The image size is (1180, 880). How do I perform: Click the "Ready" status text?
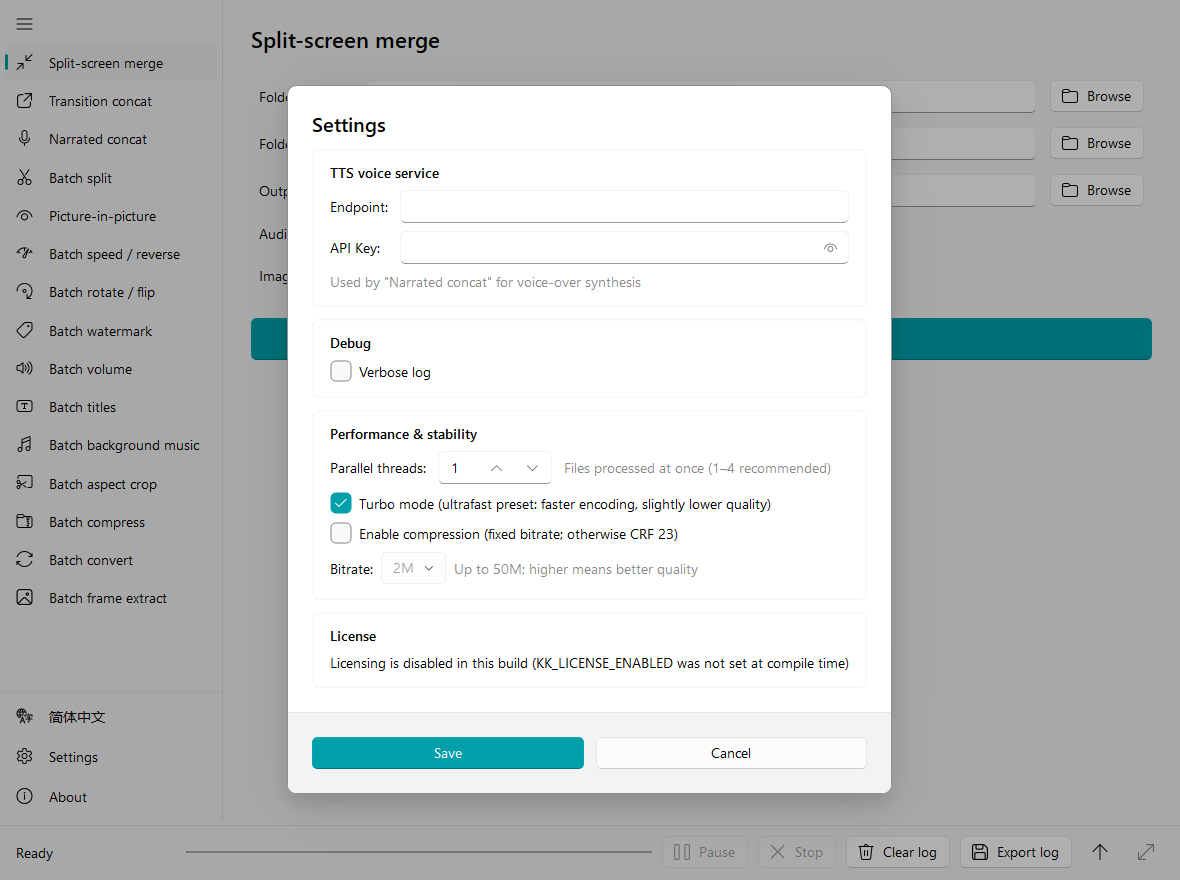(35, 853)
